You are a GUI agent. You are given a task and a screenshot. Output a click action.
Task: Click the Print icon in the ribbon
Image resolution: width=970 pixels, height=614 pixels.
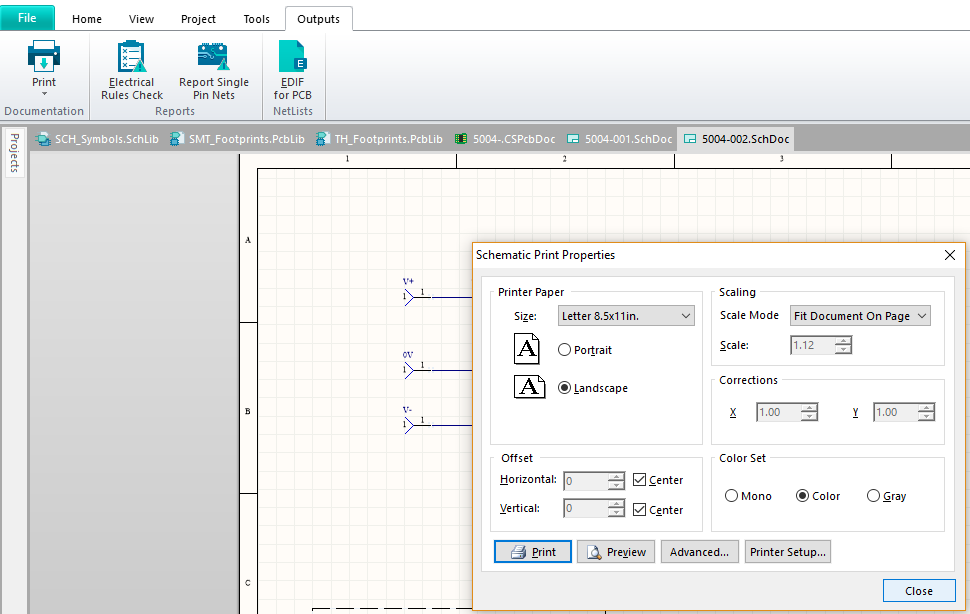tap(44, 56)
